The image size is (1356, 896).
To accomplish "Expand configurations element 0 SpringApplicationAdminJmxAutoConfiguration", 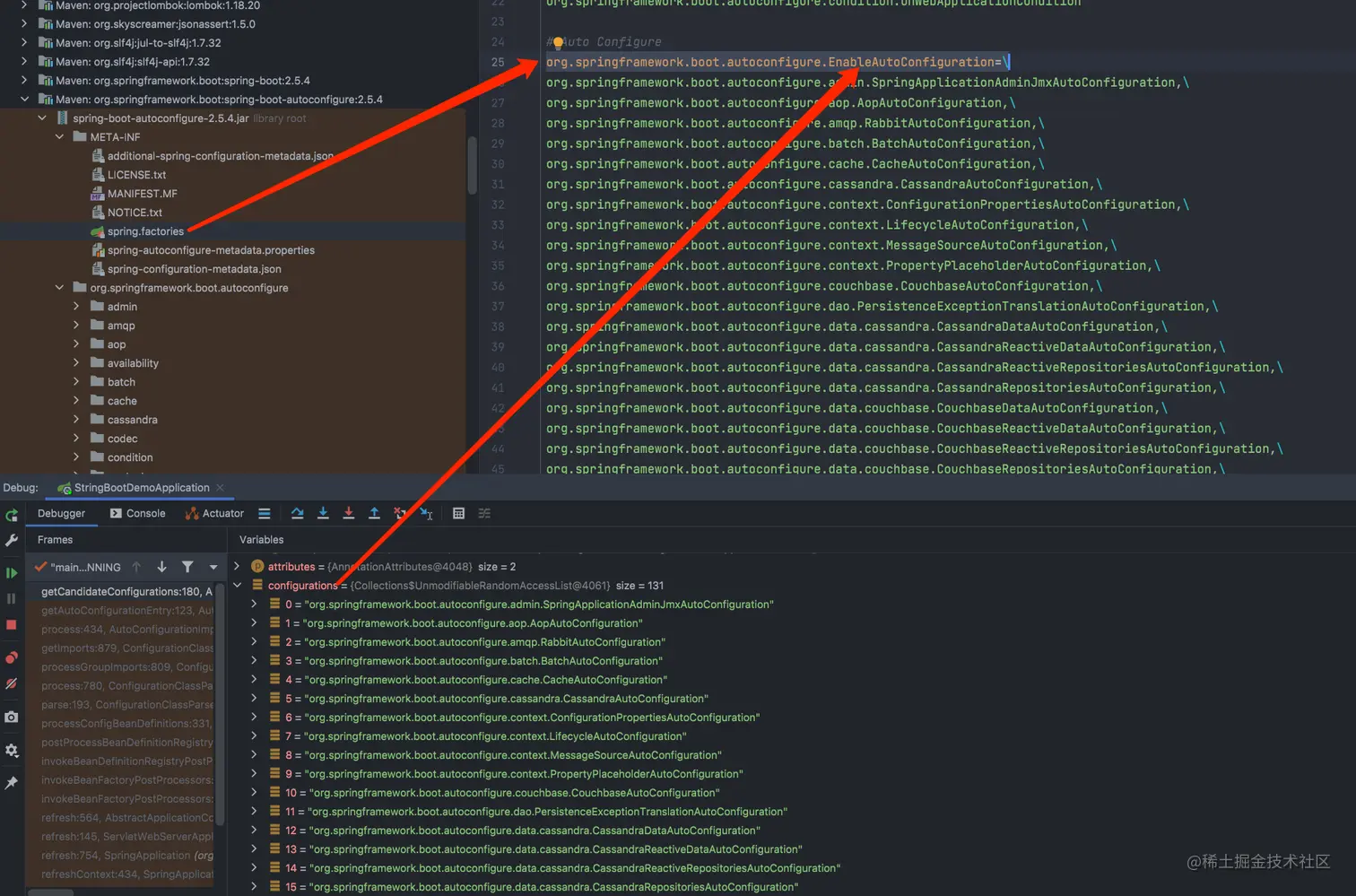I will click(x=254, y=605).
